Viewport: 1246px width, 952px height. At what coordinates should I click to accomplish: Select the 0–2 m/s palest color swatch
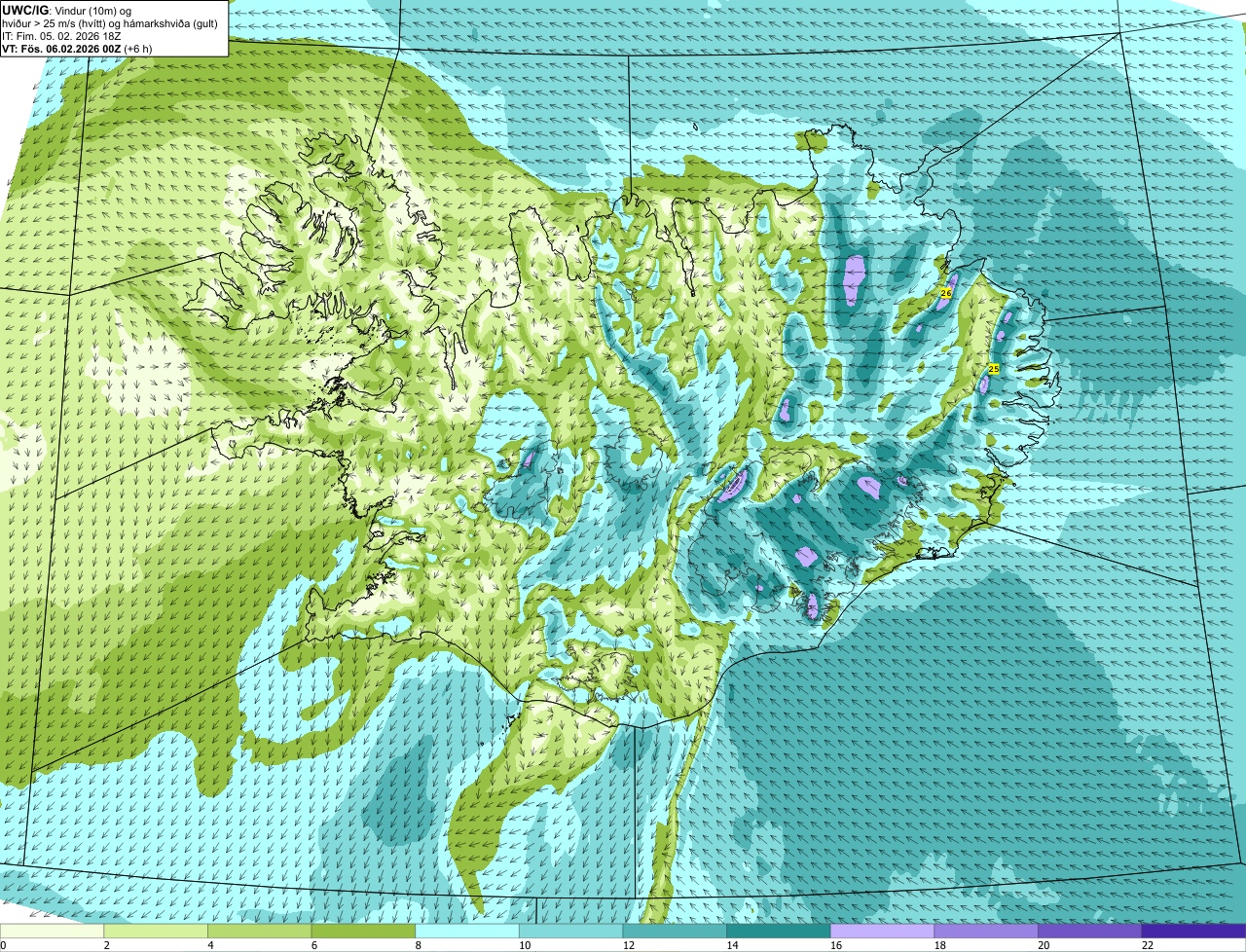tap(52, 931)
